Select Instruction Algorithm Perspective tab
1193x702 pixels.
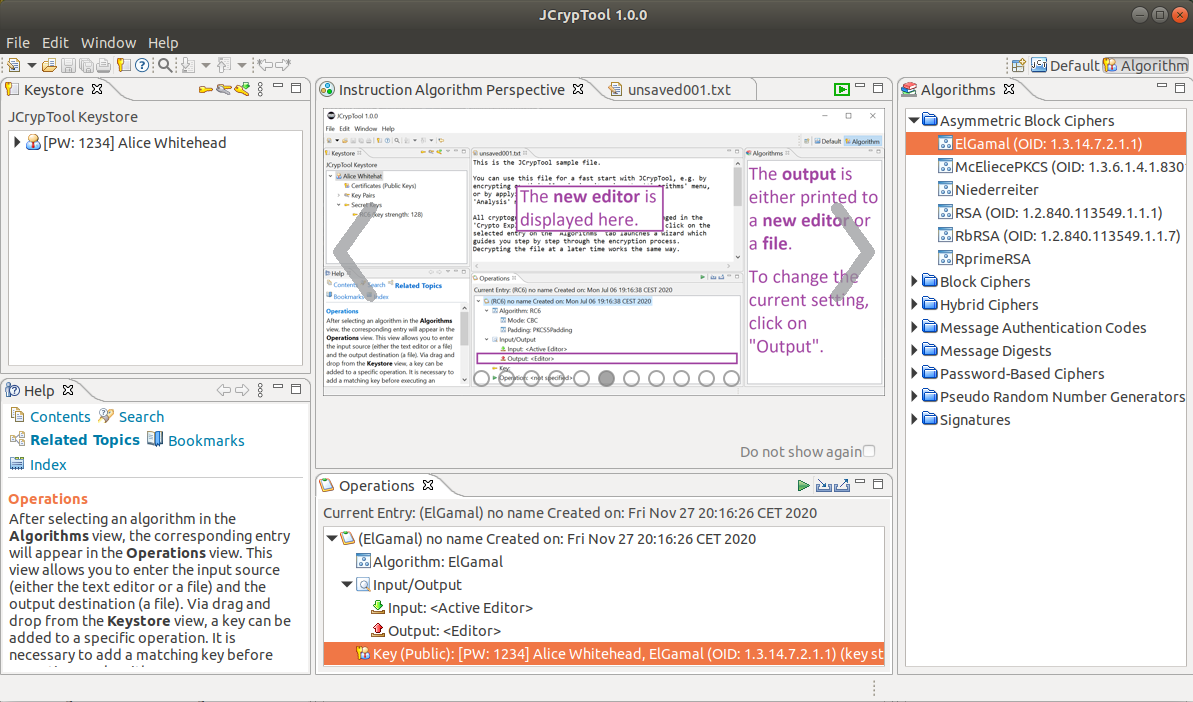[x=451, y=90]
